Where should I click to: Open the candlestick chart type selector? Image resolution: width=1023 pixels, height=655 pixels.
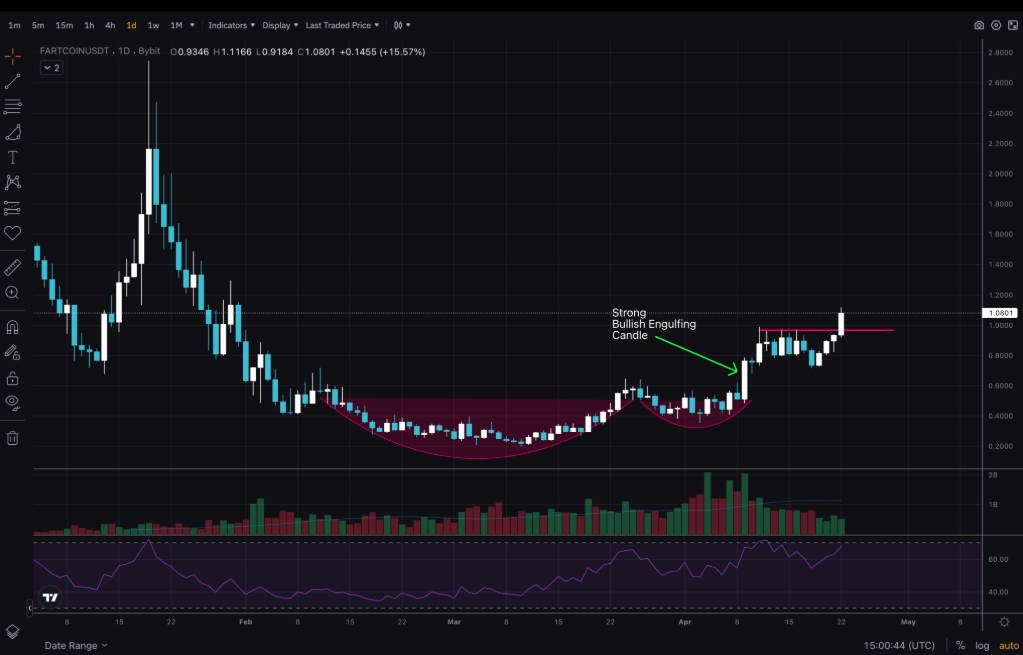[398, 25]
